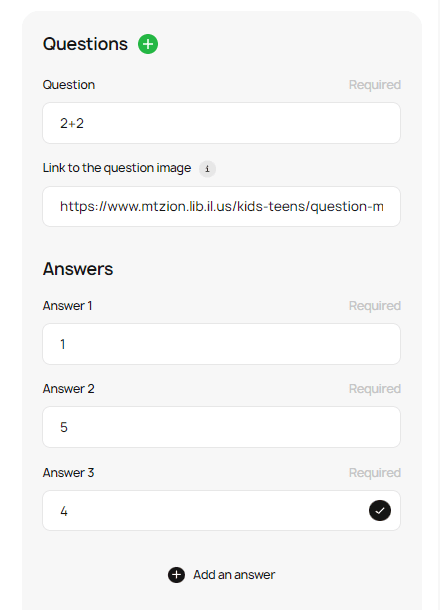Screen dimensions: 440x610
Task: Select the Answer 3 field containing 4
Action: point(221,510)
